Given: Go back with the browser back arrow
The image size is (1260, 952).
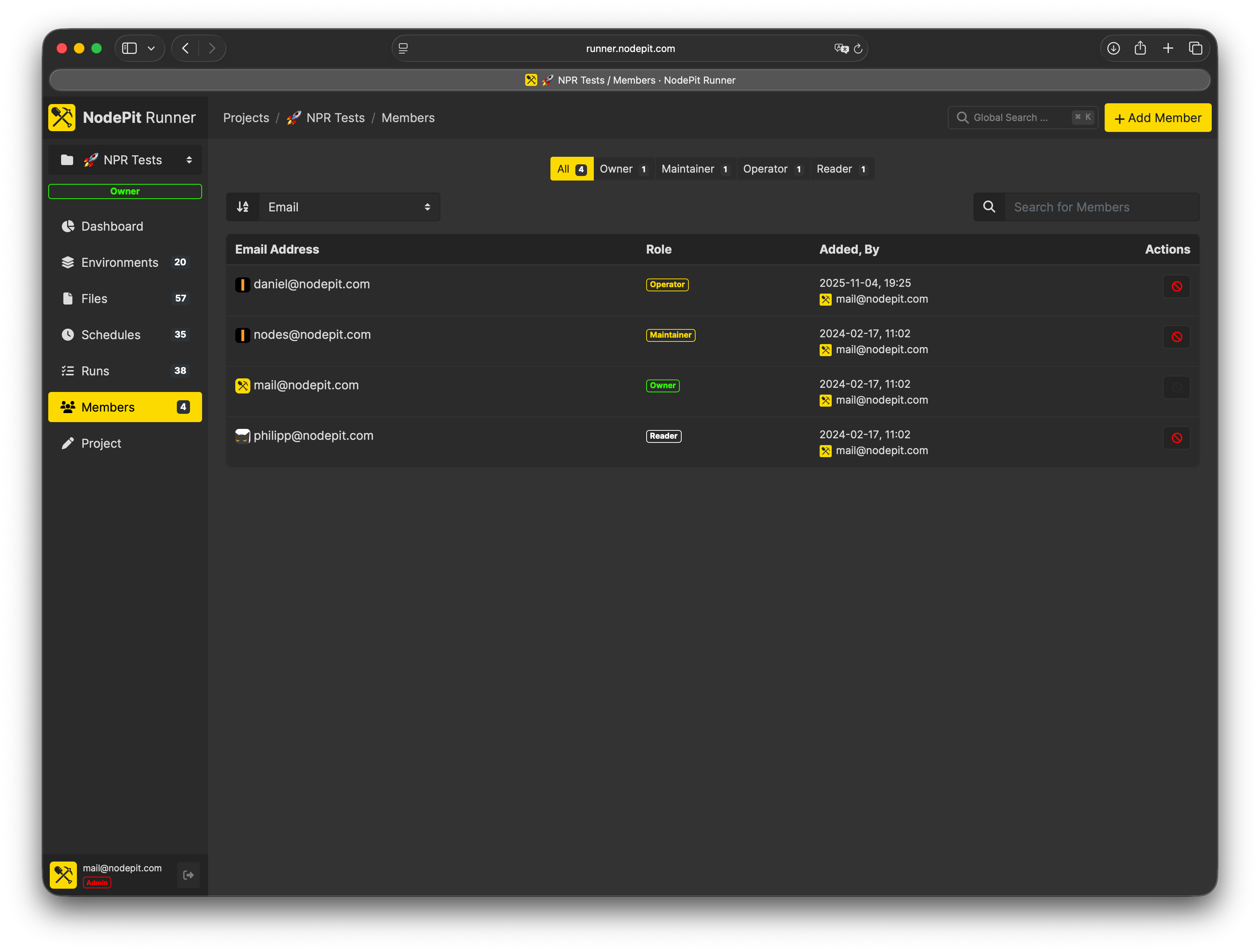Looking at the screenshot, I should 186,48.
